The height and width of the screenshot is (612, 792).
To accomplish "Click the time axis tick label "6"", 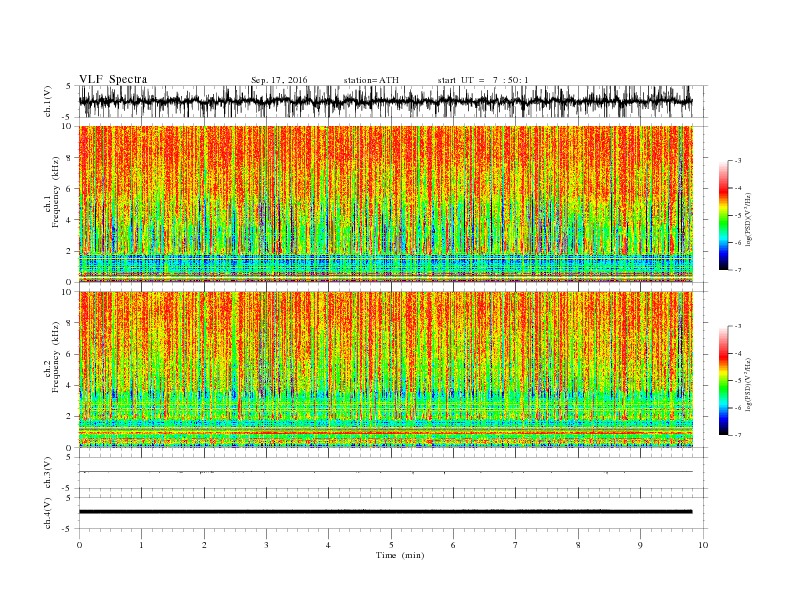I will 453,545.
